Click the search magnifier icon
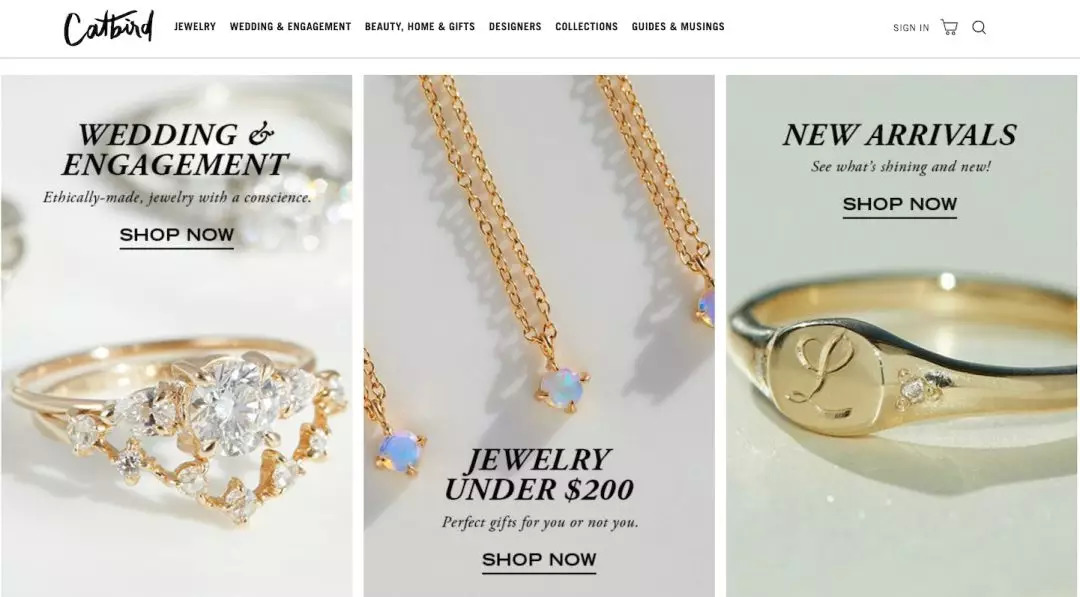The height and width of the screenshot is (597, 1080). tap(979, 28)
